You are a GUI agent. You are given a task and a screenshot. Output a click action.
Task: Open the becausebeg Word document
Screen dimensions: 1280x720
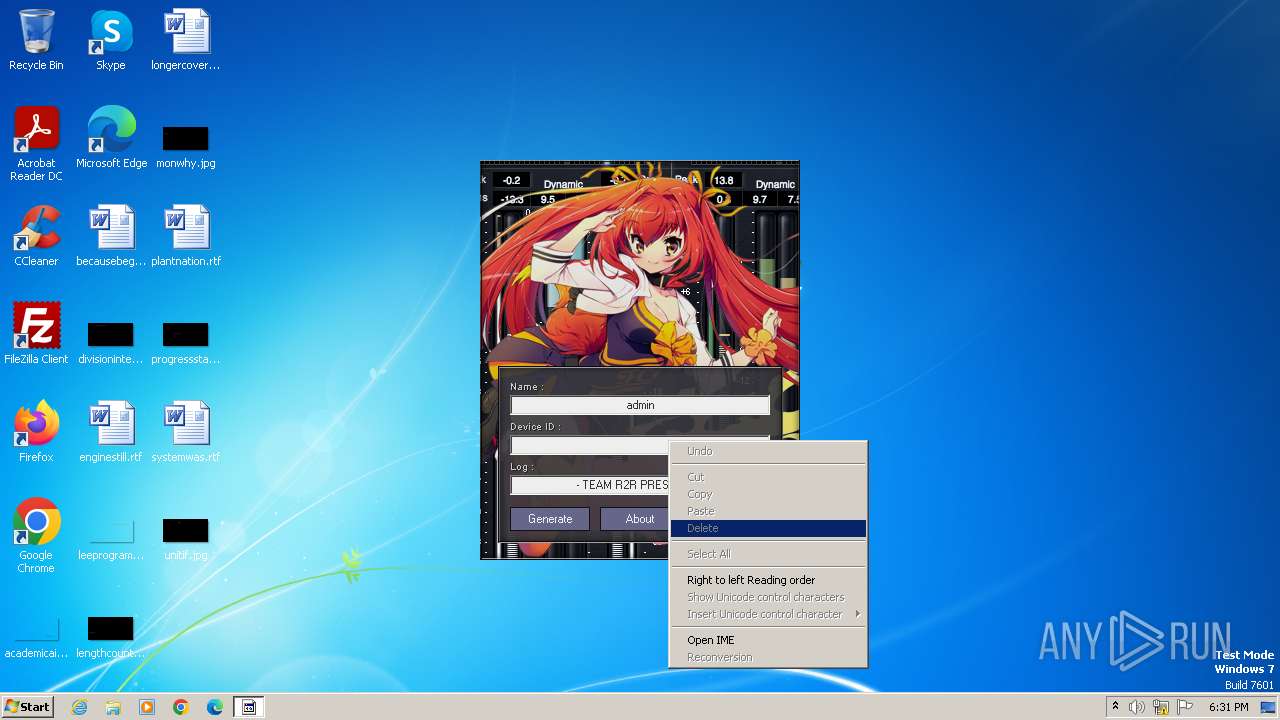click(x=111, y=236)
